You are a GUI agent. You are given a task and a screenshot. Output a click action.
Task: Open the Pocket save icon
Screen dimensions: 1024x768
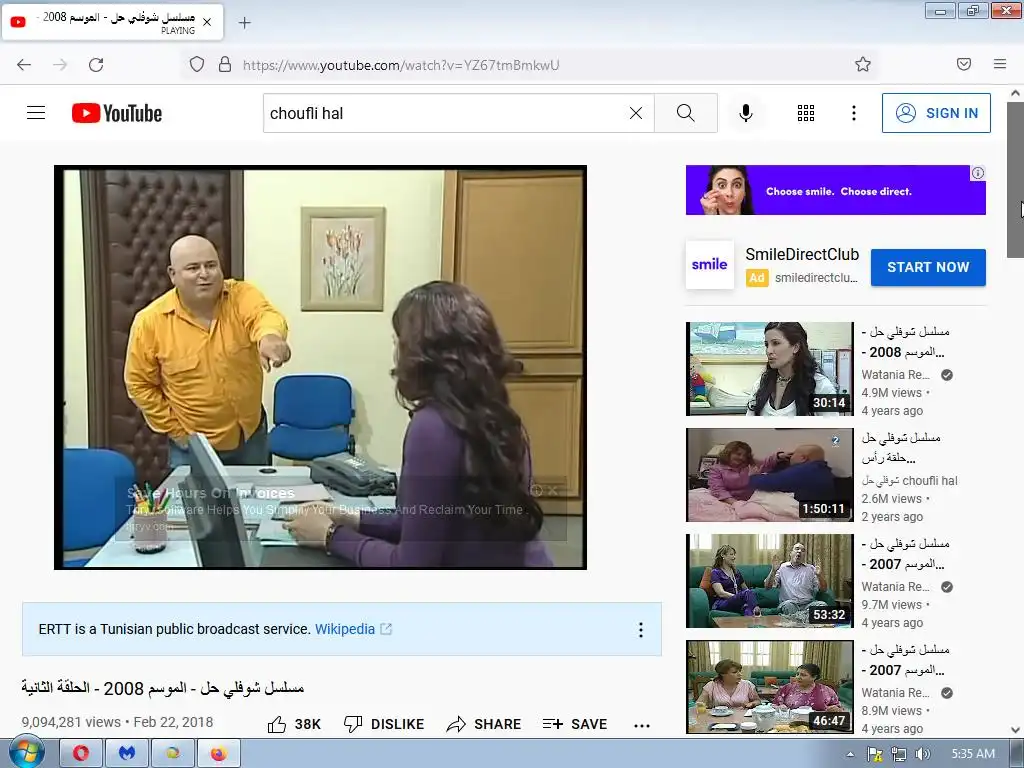(964, 64)
